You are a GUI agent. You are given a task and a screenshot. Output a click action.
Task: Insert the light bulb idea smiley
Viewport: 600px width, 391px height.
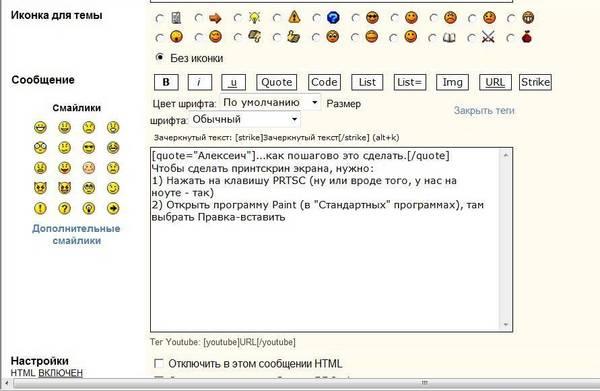[88, 209]
